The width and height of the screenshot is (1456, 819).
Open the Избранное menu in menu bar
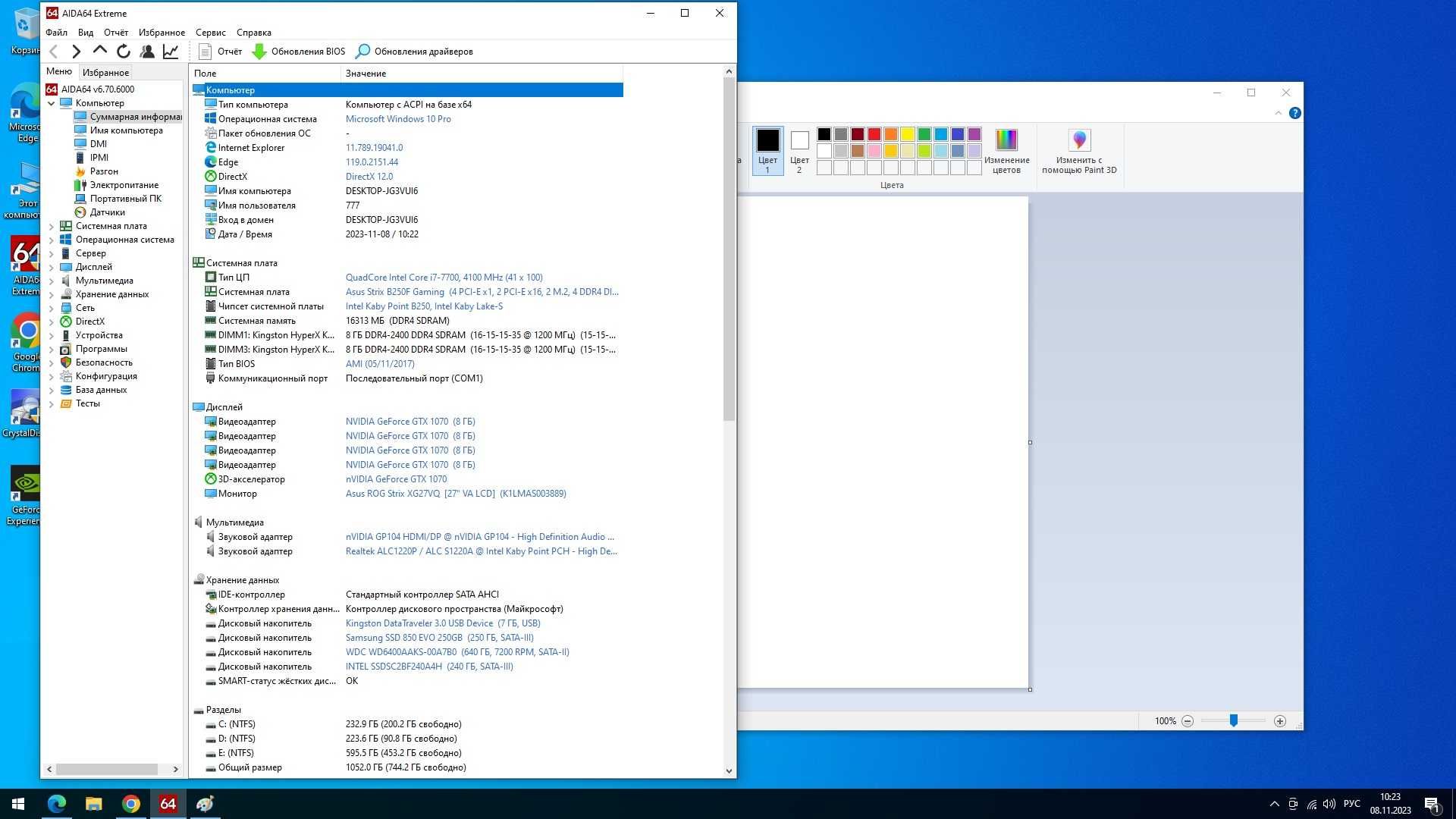coord(162,33)
